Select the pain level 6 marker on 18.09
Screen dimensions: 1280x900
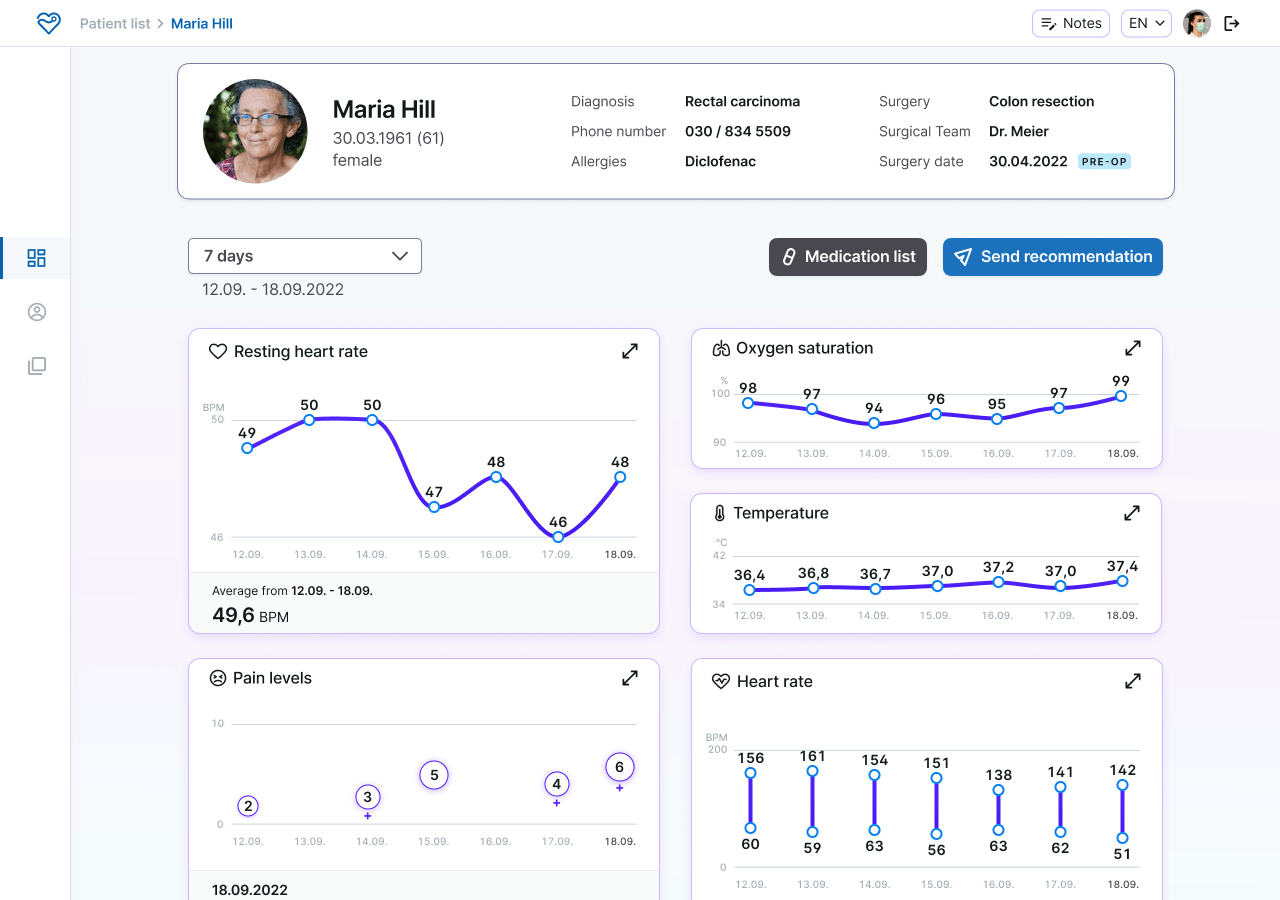619,766
